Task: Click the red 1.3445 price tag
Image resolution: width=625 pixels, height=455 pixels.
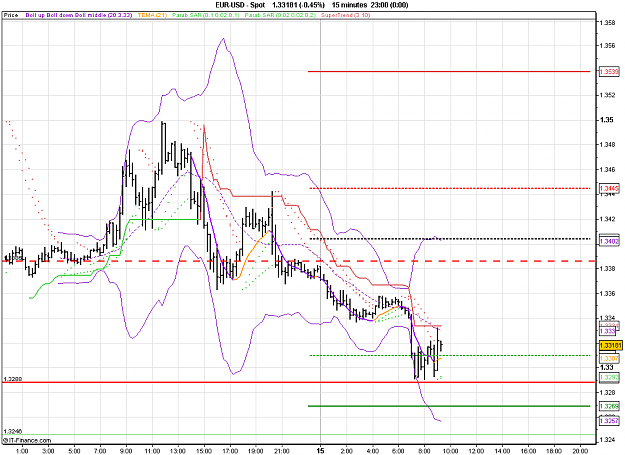Action: (609, 188)
